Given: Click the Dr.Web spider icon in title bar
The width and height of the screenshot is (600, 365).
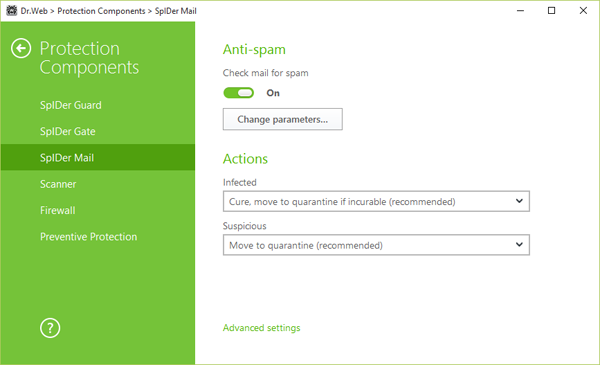Looking at the screenshot, I should click(x=11, y=11).
